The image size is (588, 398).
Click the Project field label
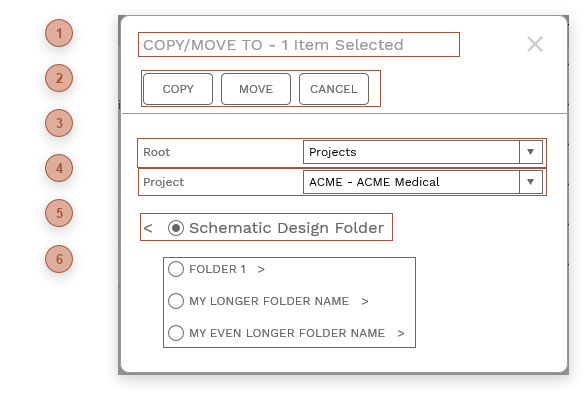click(x=164, y=182)
